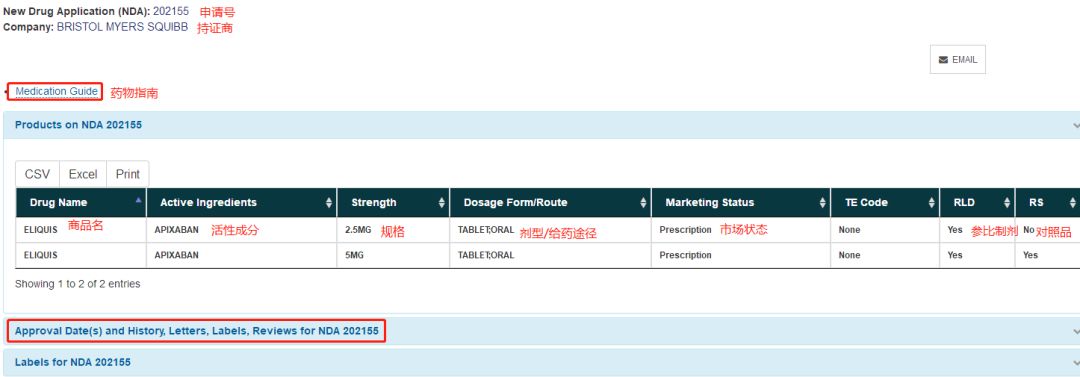1080x377 pixels.
Task: Click APIXABAN in the 2.5MG row
Action: pyautogui.click(x=176, y=230)
